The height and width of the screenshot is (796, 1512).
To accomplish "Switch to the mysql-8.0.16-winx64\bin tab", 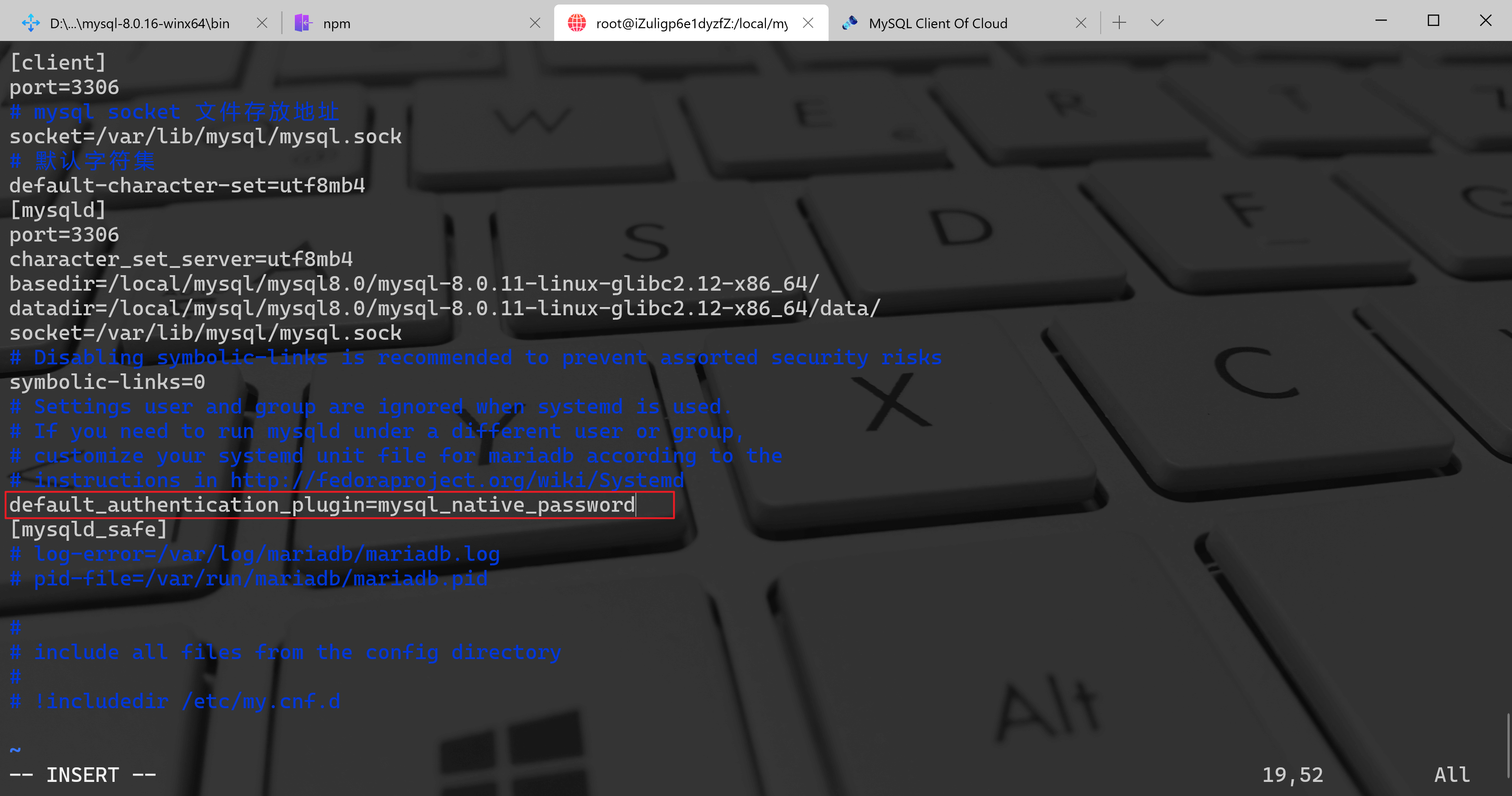I will click(x=140, y=24).
